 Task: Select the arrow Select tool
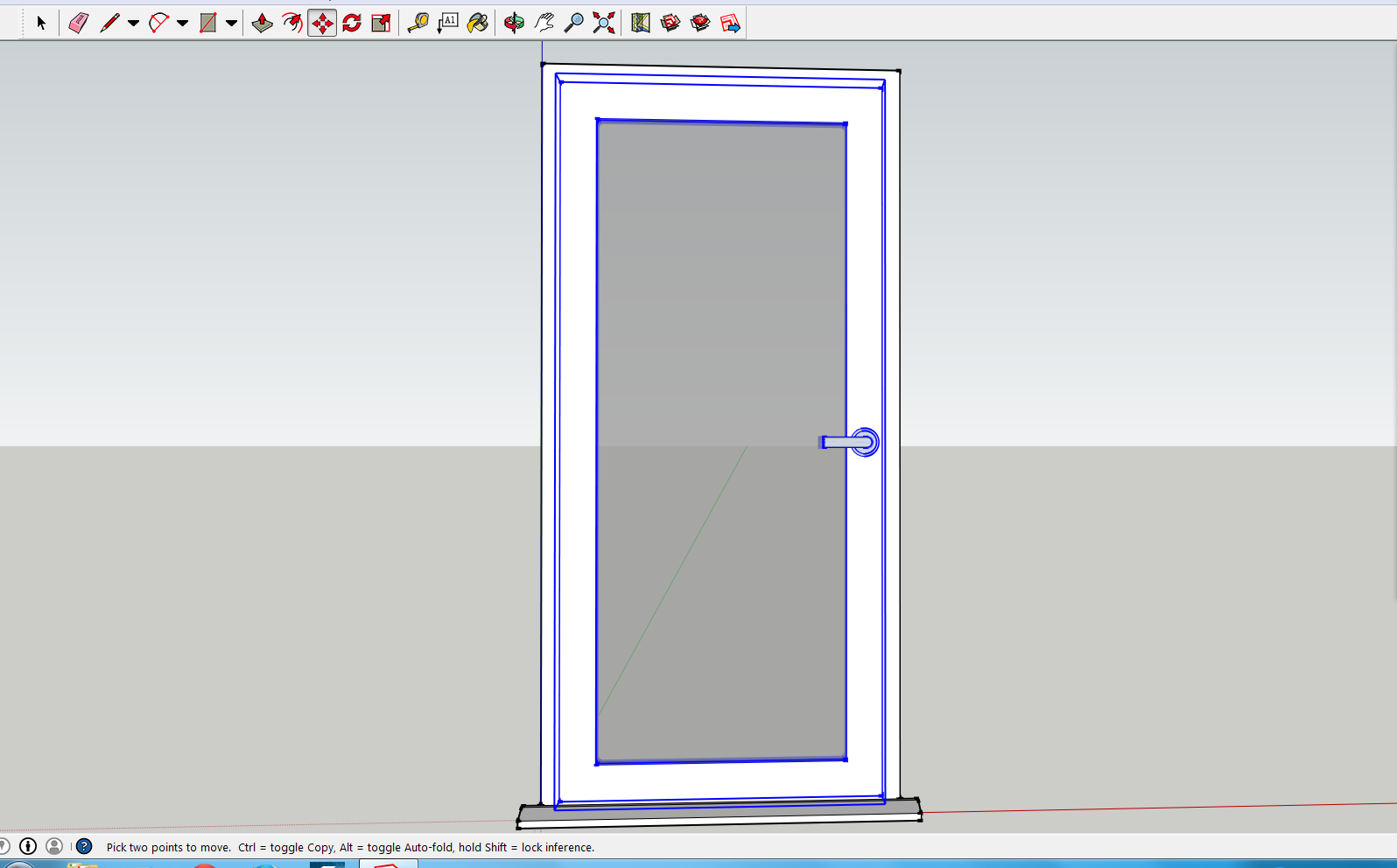(40, 23)
